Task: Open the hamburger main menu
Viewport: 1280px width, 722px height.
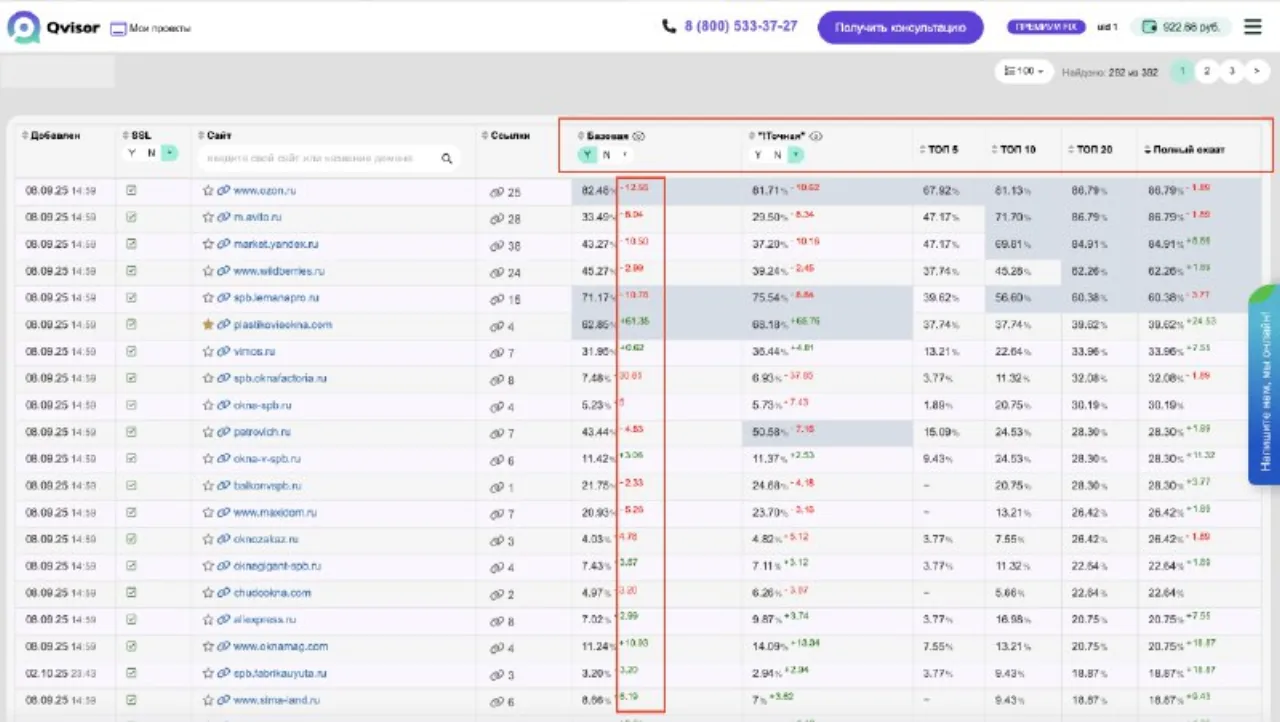Action: click(x=1252, y=27)
